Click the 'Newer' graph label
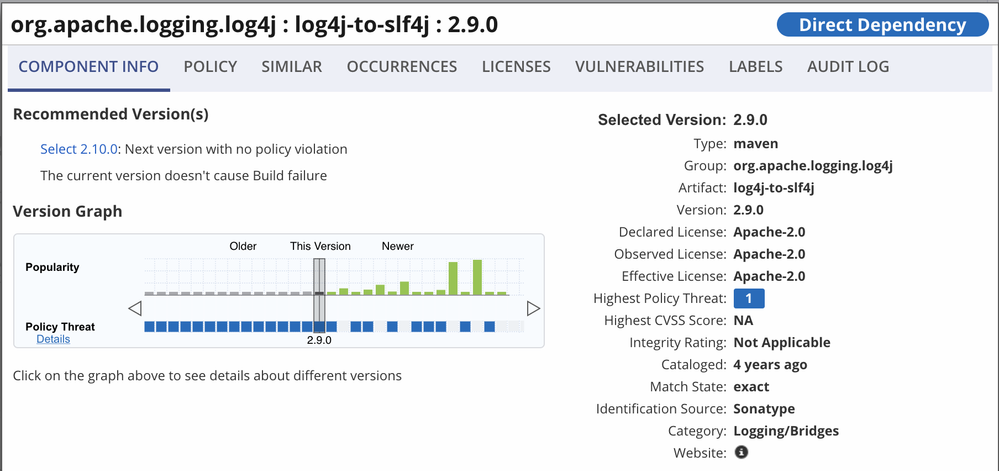Image resolution: width=999 pixels, height=471 pixels. pos(398,246)
